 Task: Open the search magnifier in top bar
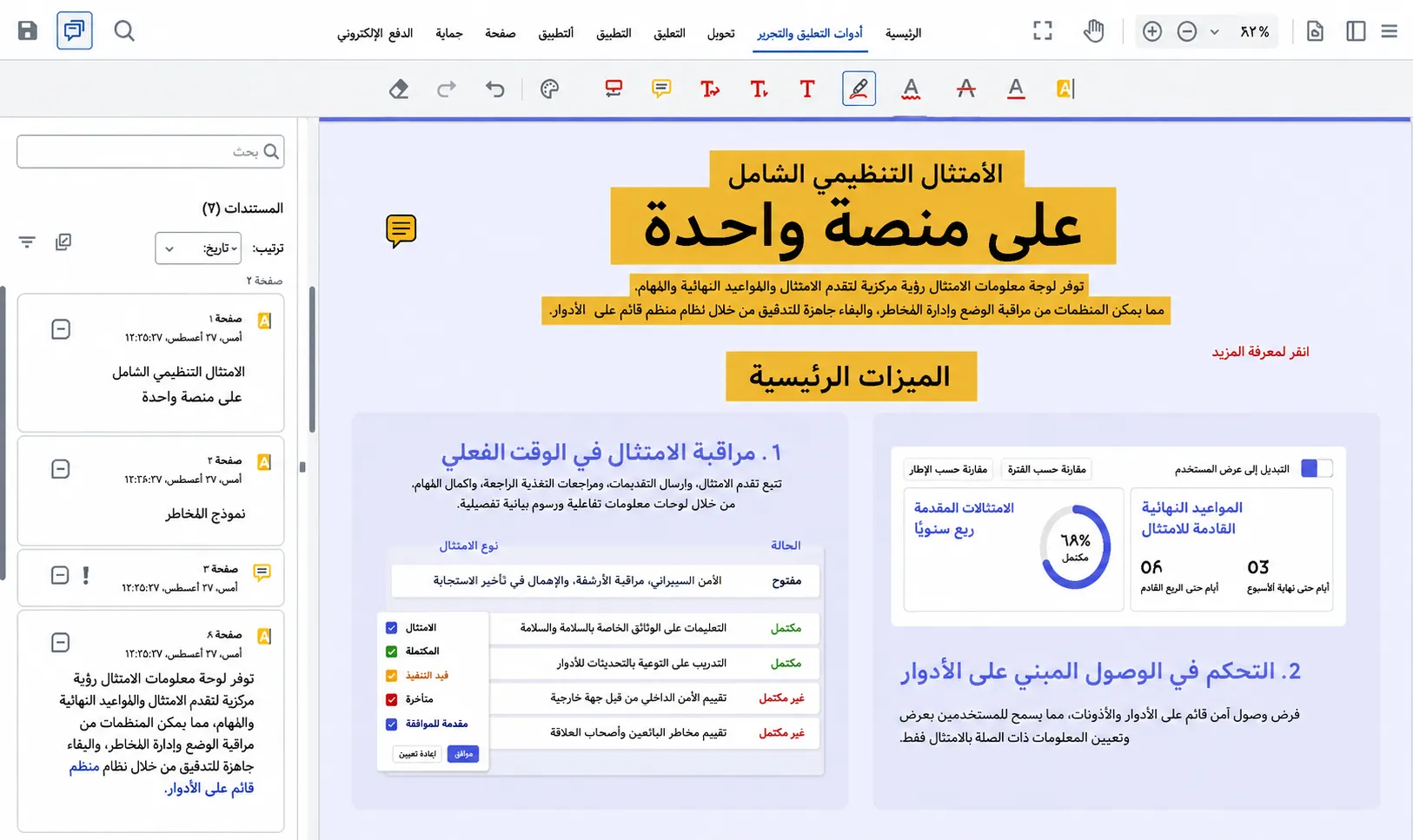click(124, 31)
